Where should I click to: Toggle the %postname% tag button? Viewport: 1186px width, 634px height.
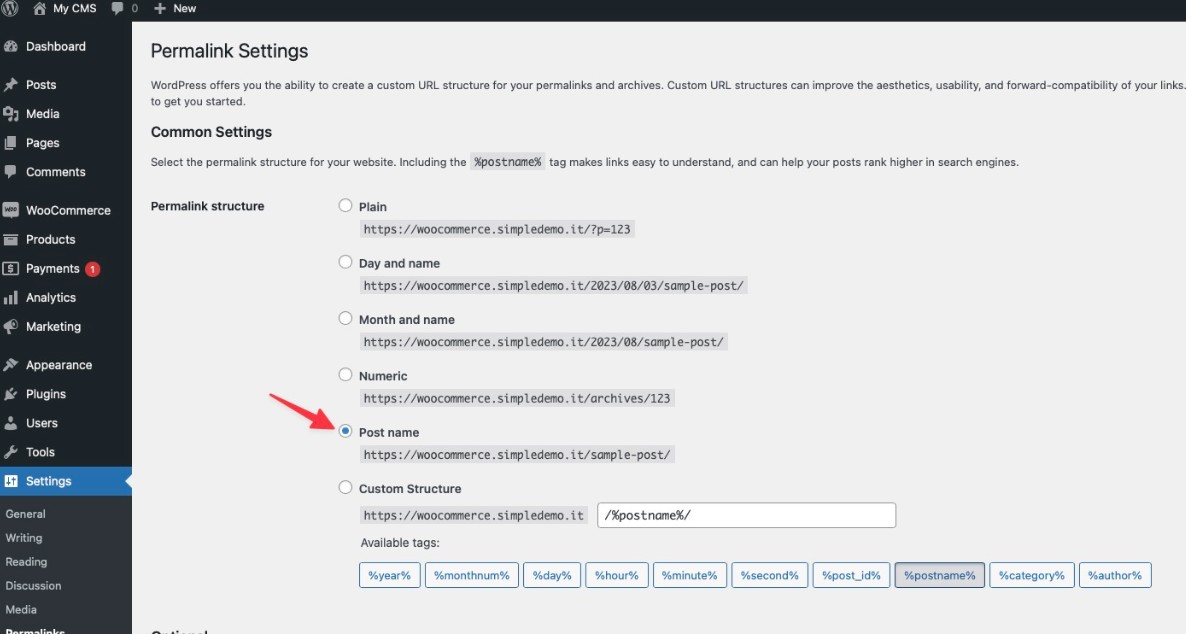[x=940, y=575]
